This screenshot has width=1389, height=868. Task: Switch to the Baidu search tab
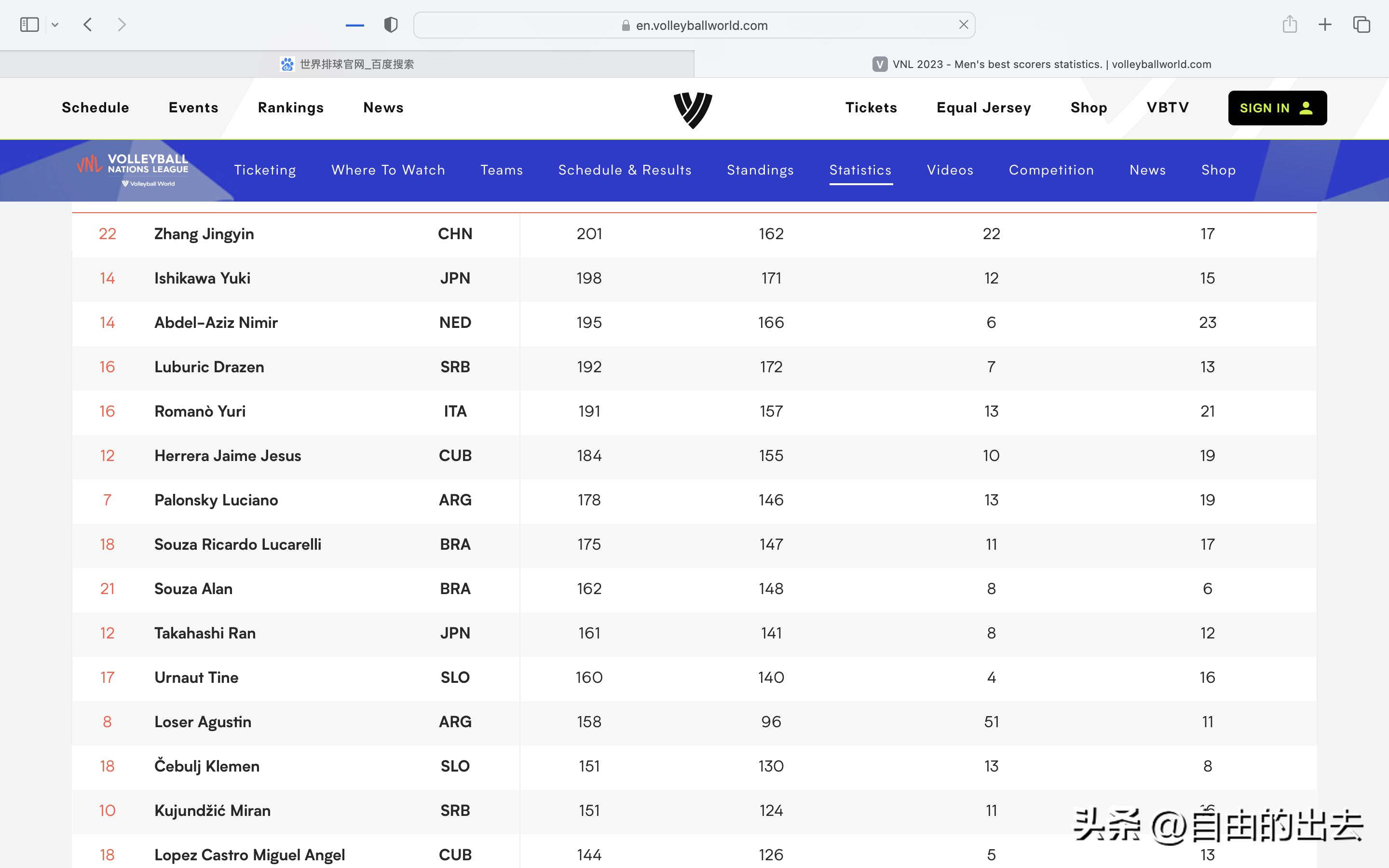point(347,64)
